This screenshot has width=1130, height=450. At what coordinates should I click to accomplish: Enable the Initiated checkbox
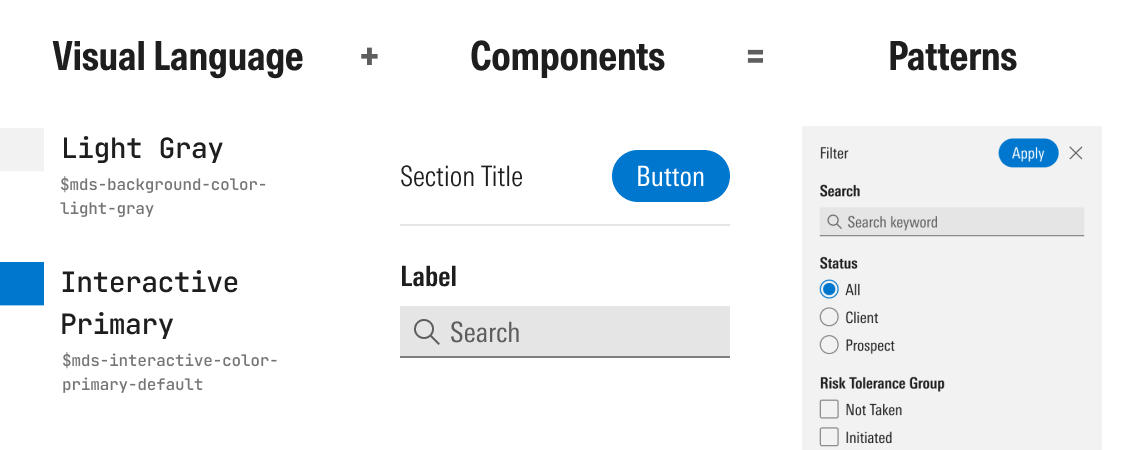pyautogui.click(x=829, y=437)
